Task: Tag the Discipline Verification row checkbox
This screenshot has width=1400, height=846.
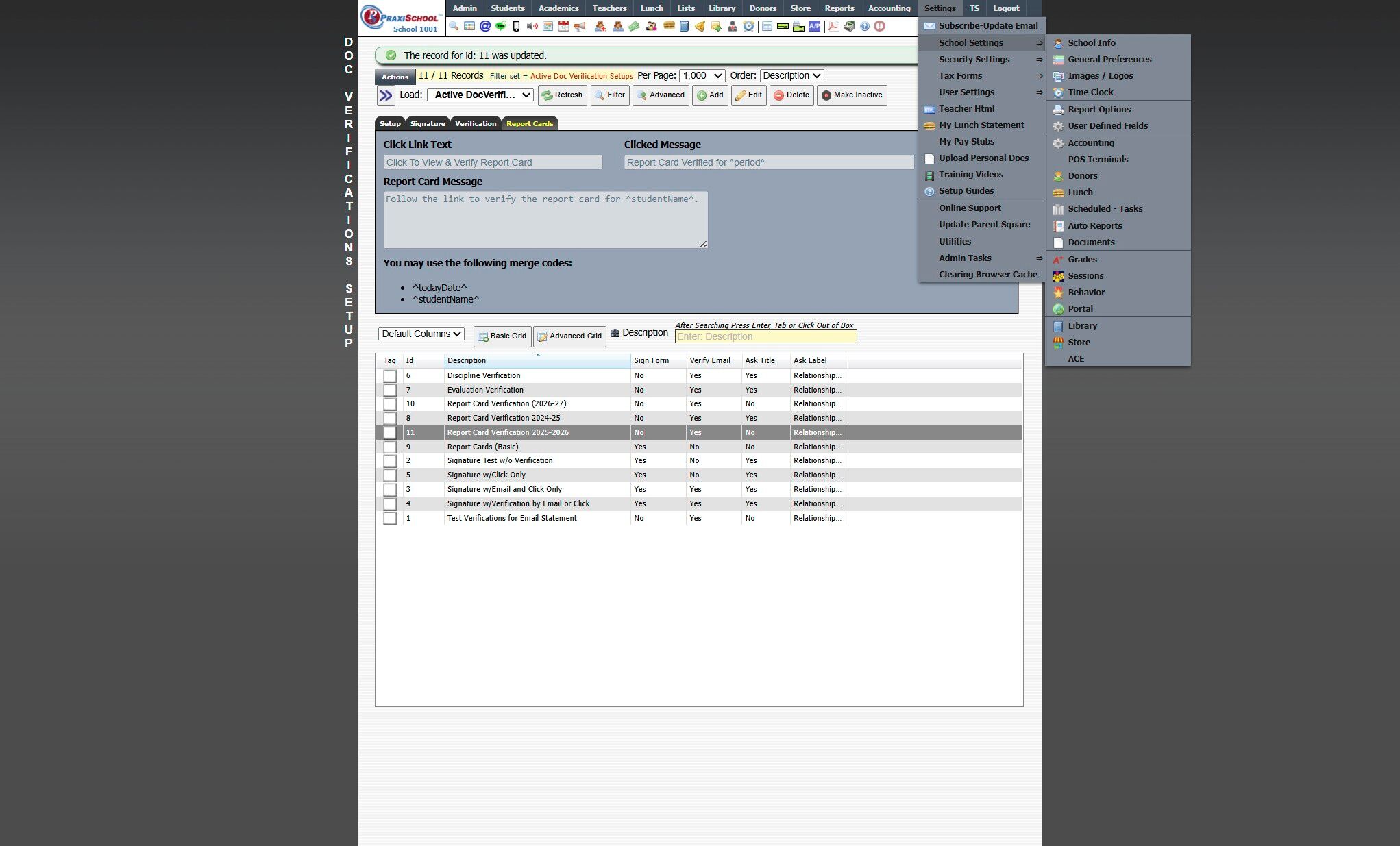Action: pos(390,376)
